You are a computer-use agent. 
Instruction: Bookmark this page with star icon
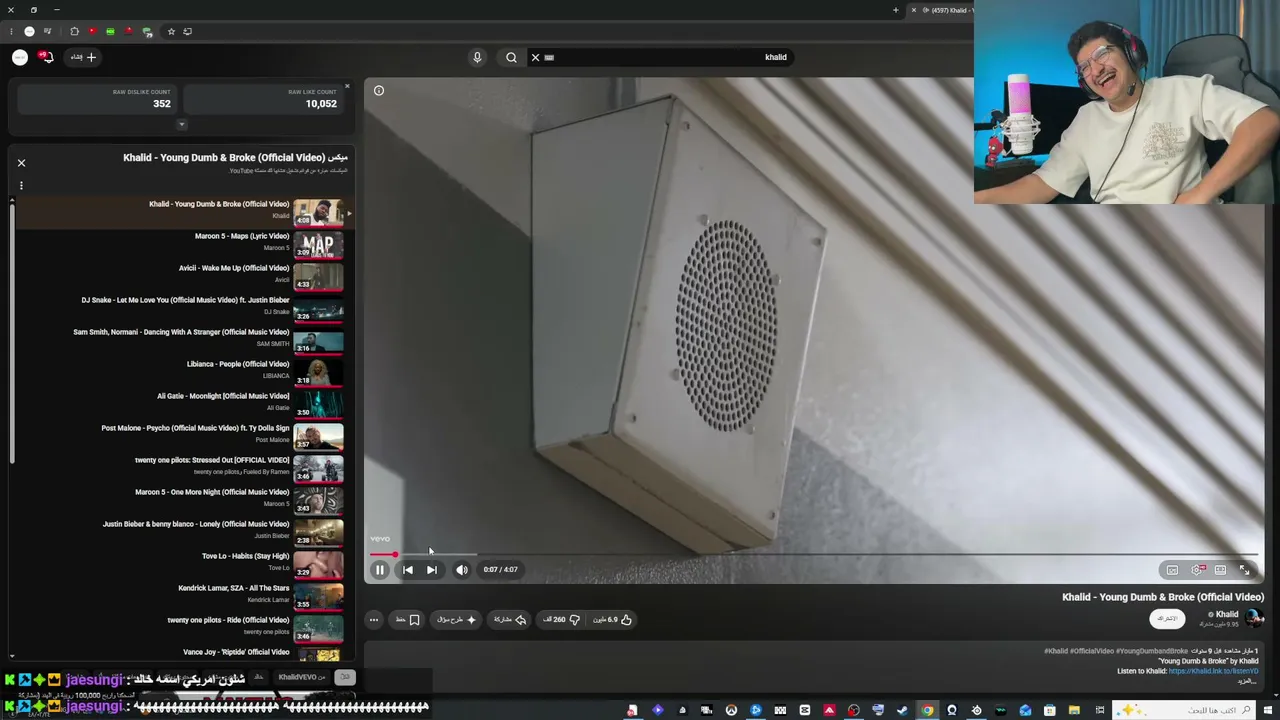(x=171, y=32)
